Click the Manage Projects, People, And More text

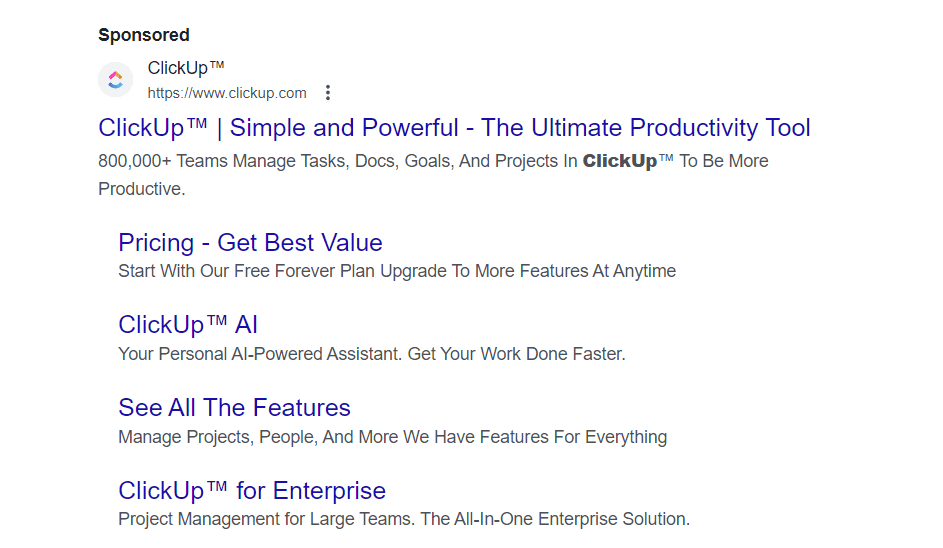[258, 437]
